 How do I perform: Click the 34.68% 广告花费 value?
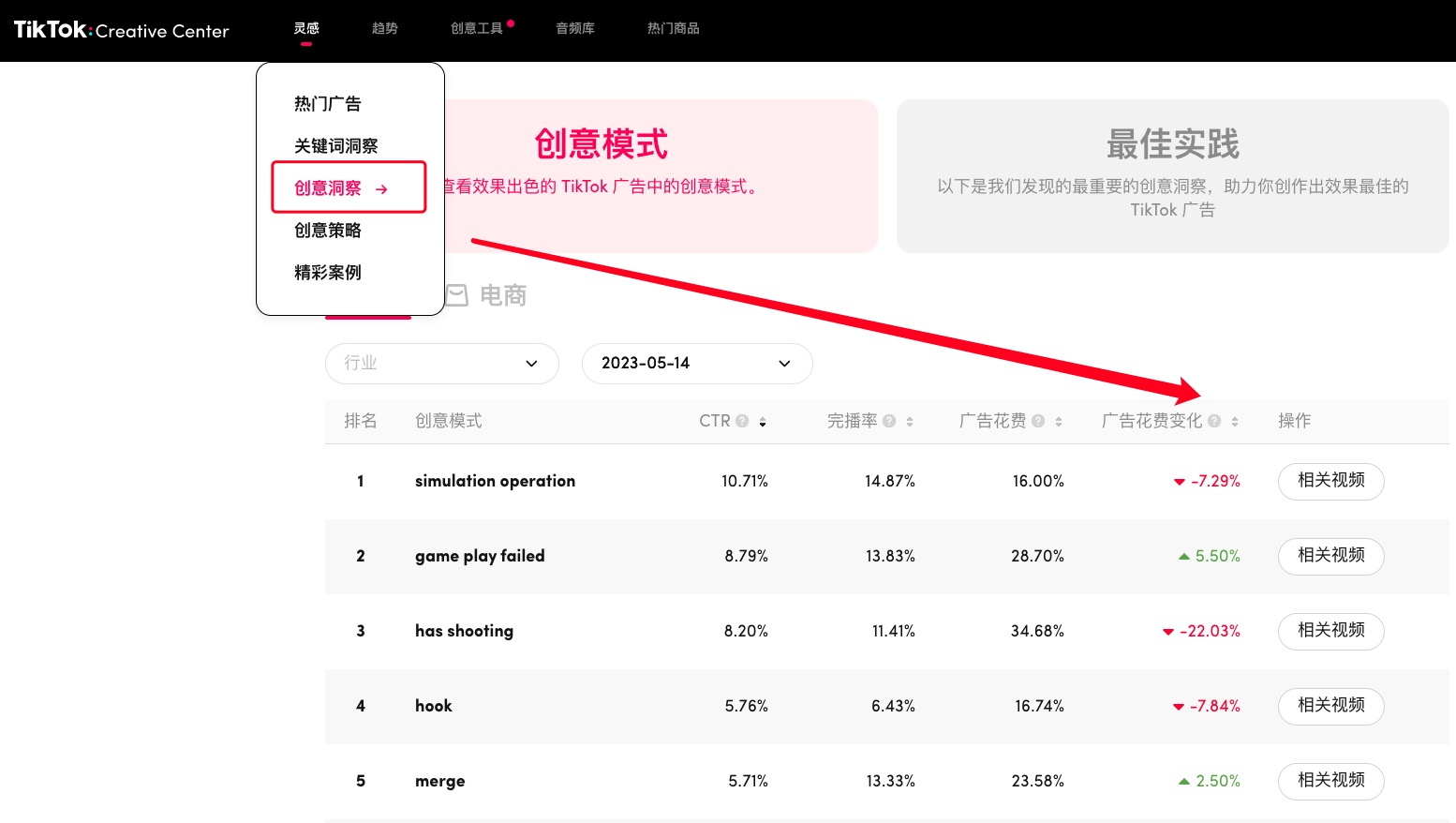tap(1037, 631)
